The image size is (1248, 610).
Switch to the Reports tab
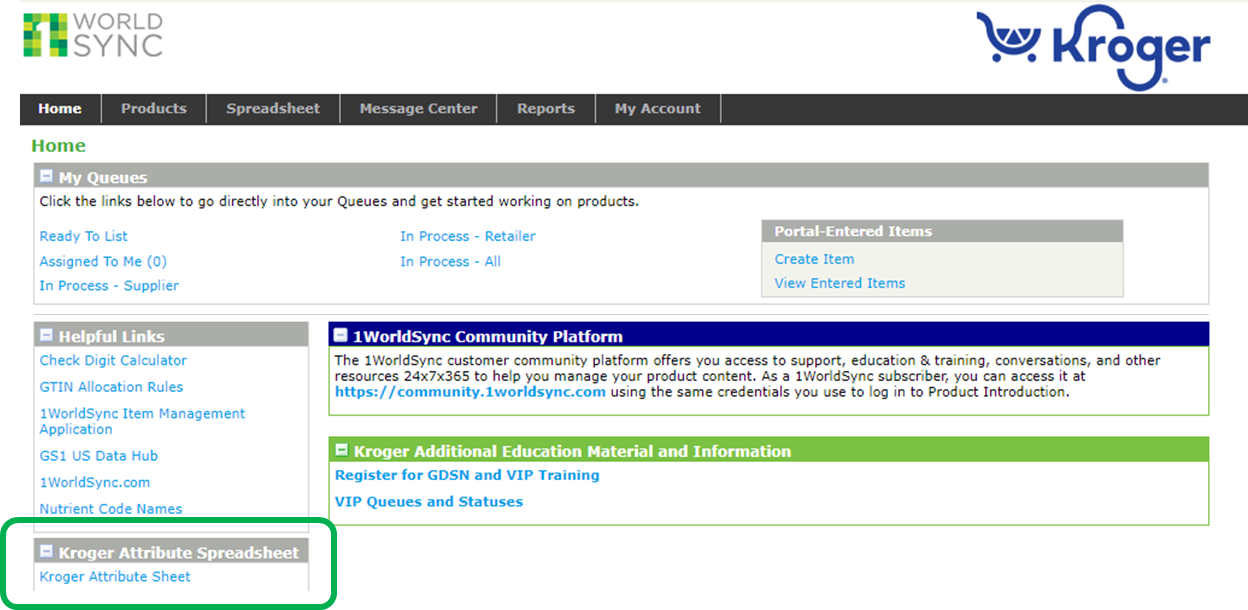pyautogui.click(x=546, y=108)
